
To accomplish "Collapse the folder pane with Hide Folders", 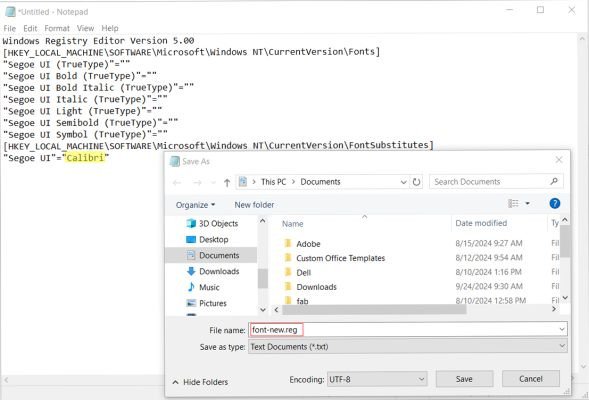I will point(200,382).
